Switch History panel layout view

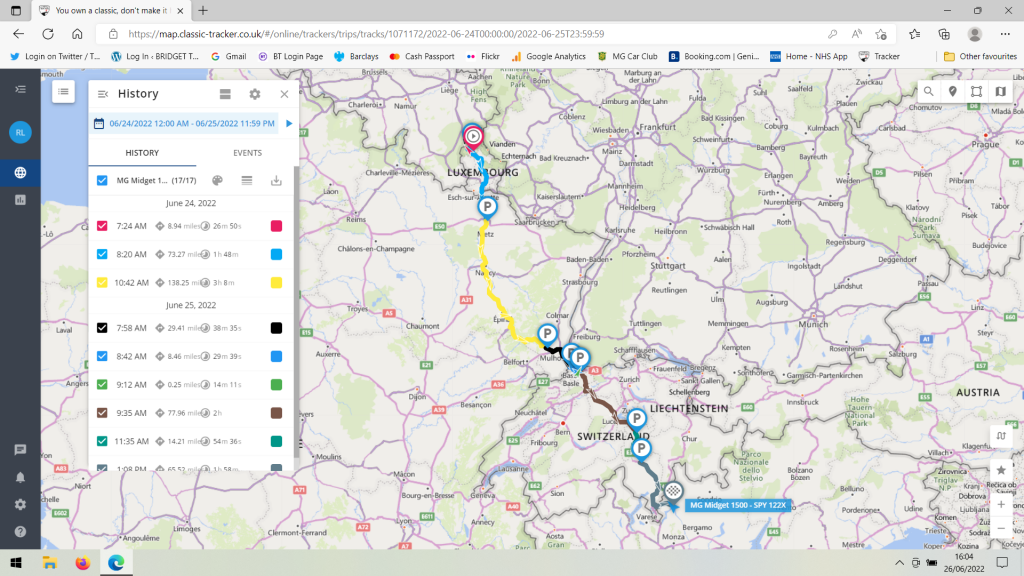[x=225, y=94]
